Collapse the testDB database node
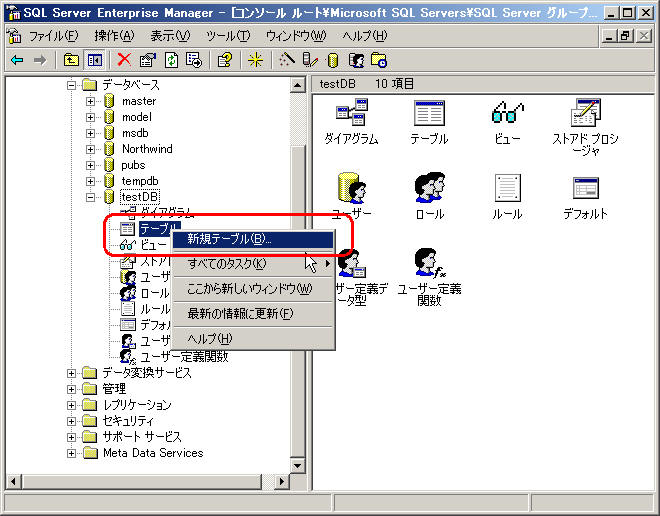The width and height of the screenshot is (660, 516). coord(91,197)
